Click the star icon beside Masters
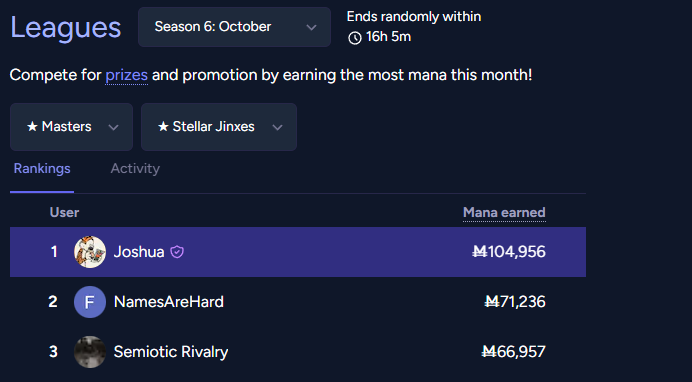The height and width of the screenshot is (382, 692). (32, 127)
